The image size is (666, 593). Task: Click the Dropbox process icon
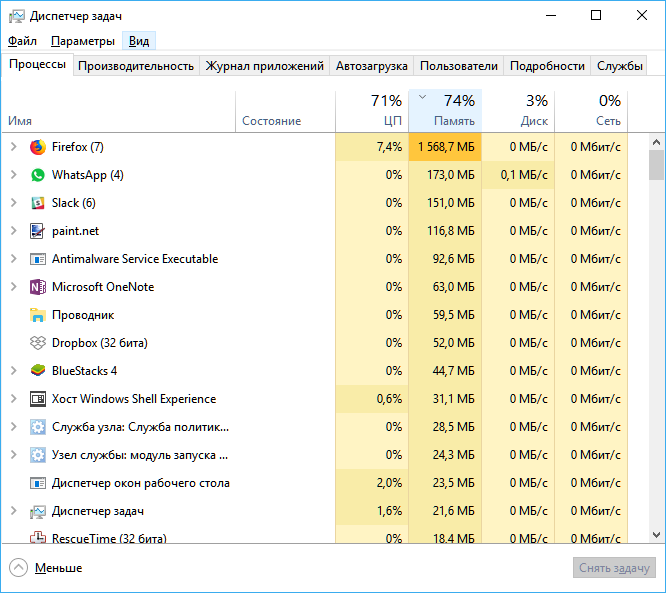(38, 343)
